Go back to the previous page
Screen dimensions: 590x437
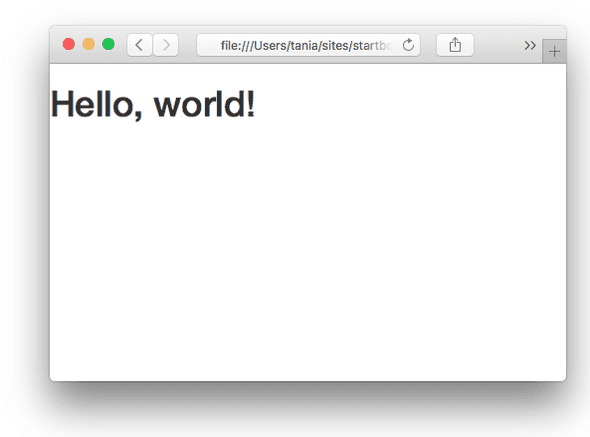(x=140, y=45)
